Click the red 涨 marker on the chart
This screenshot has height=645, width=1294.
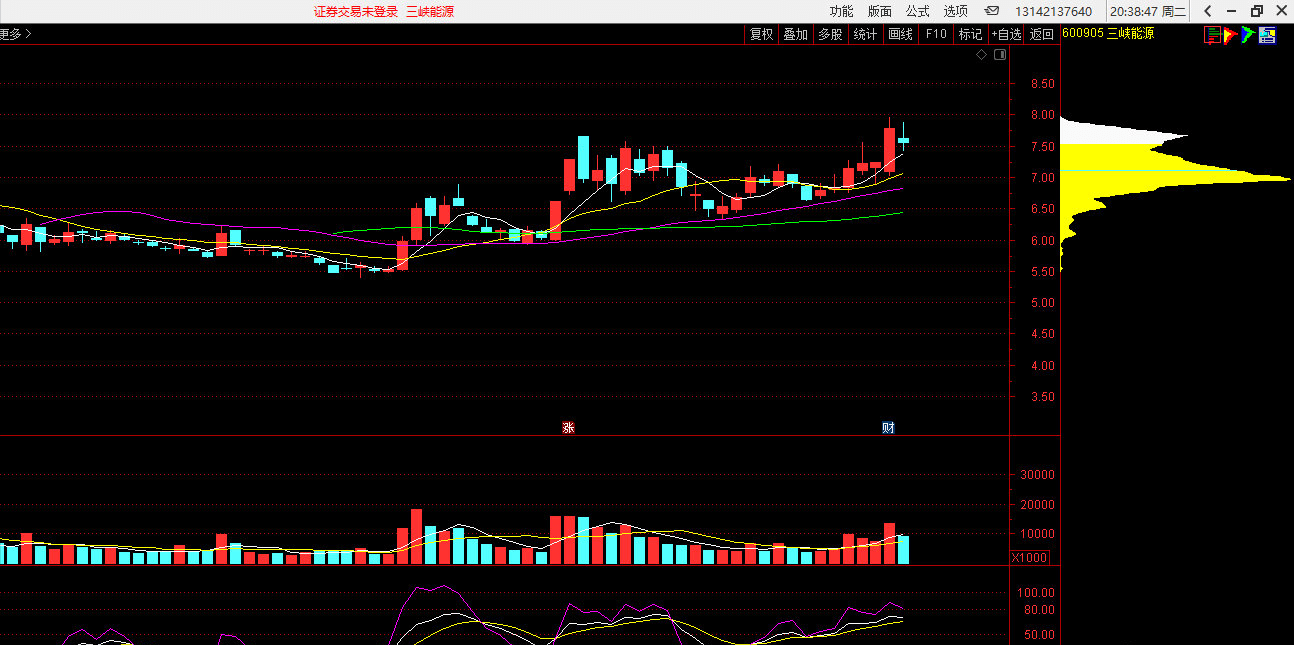click(x=568, y=428)
